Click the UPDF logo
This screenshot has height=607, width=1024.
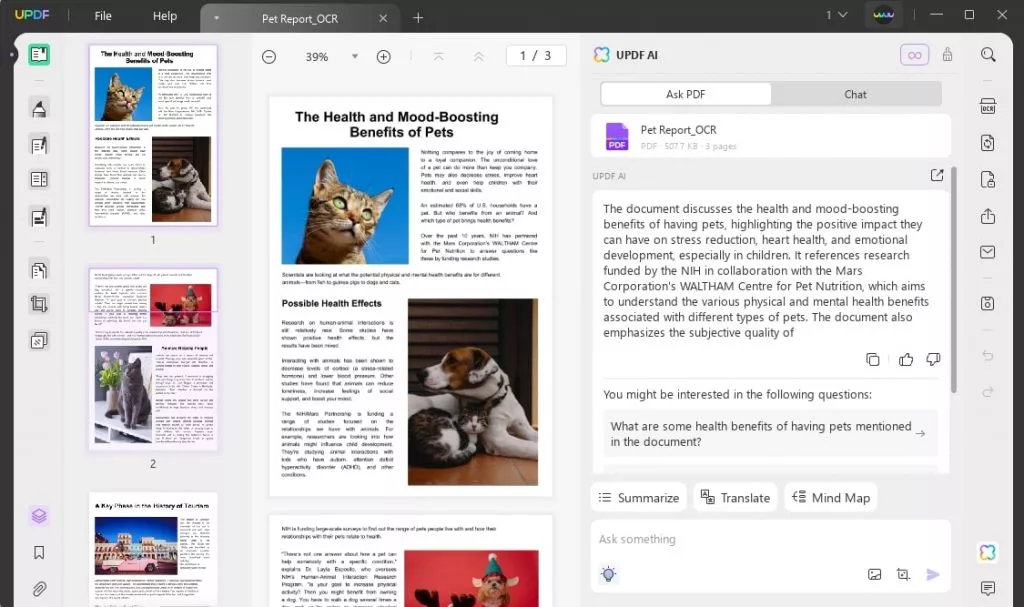point(31,14)
